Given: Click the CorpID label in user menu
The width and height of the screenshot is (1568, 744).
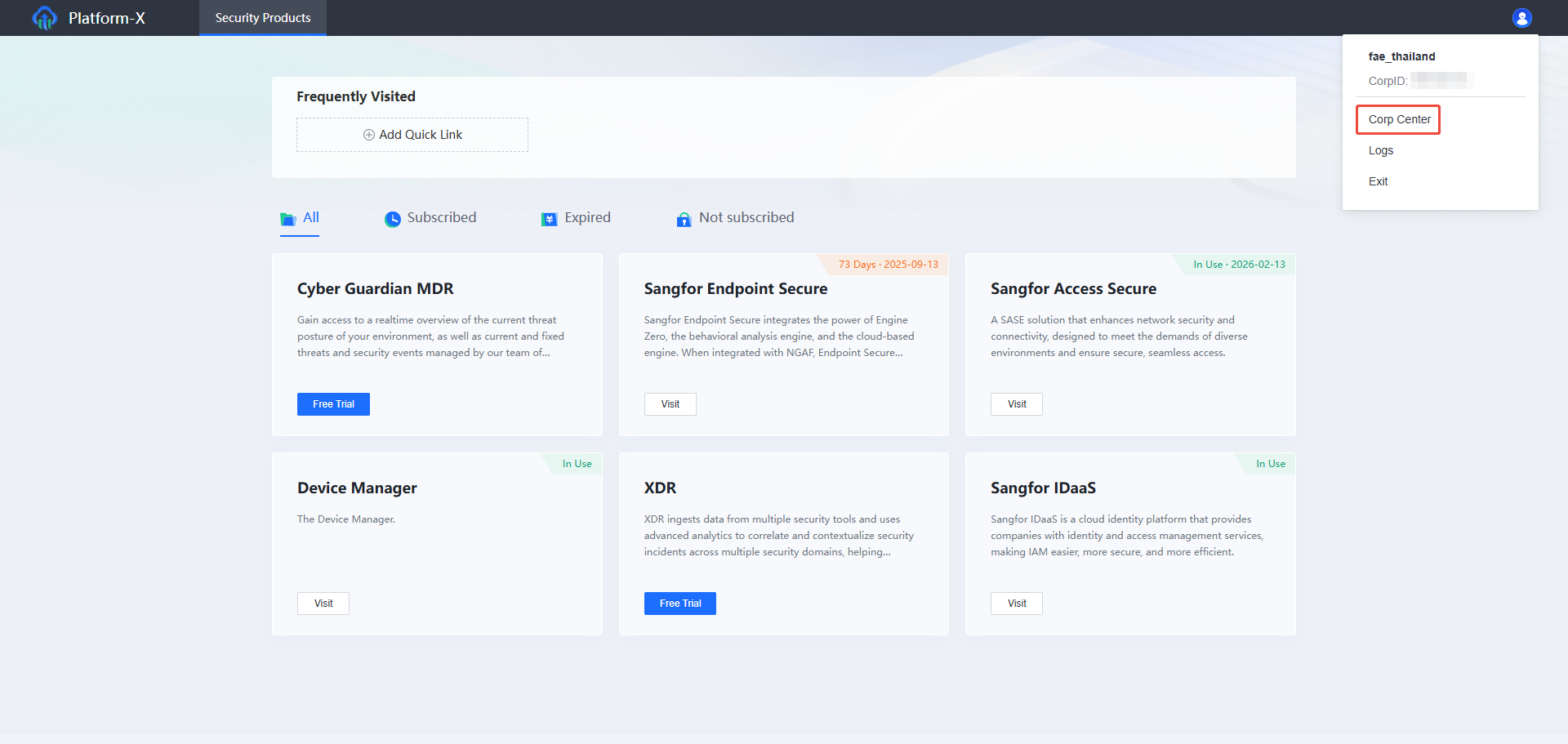Looking at the screenshot, I should [x=1388, y=81].
